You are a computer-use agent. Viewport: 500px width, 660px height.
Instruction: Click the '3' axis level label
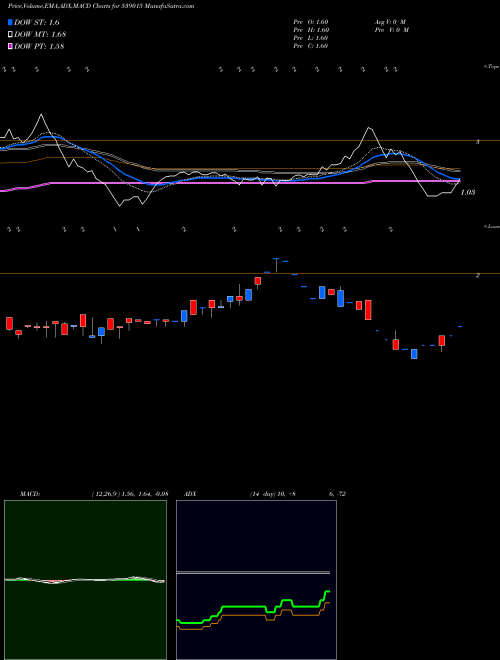tap(478, 142)
